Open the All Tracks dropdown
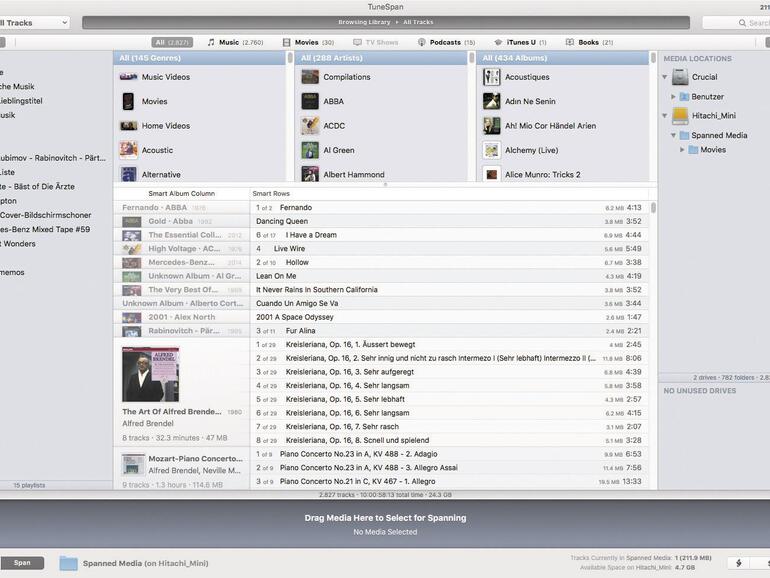Image resolution: width=770 pixels, height=578 pixels. tap(33, 23)
